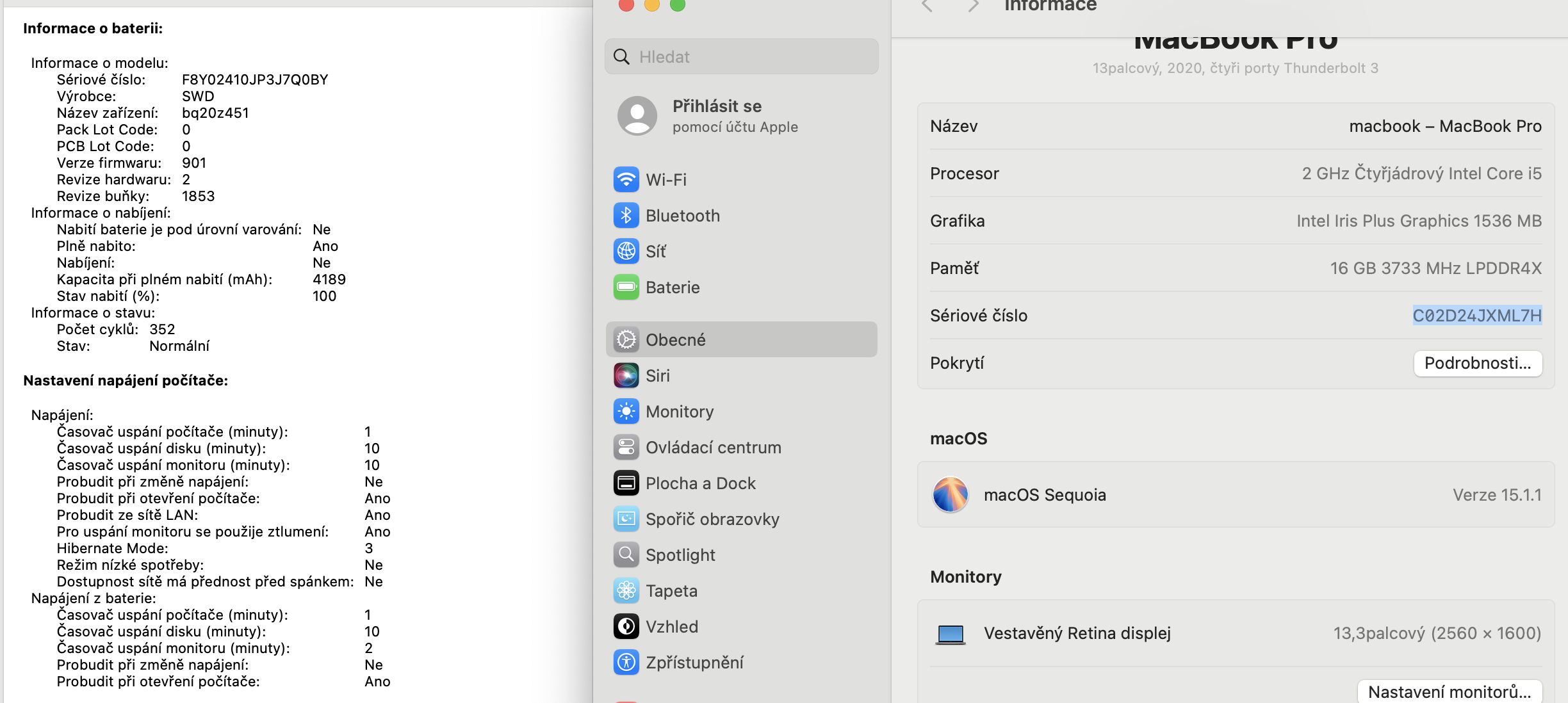Open Siri settings icon

click(626, 376)
